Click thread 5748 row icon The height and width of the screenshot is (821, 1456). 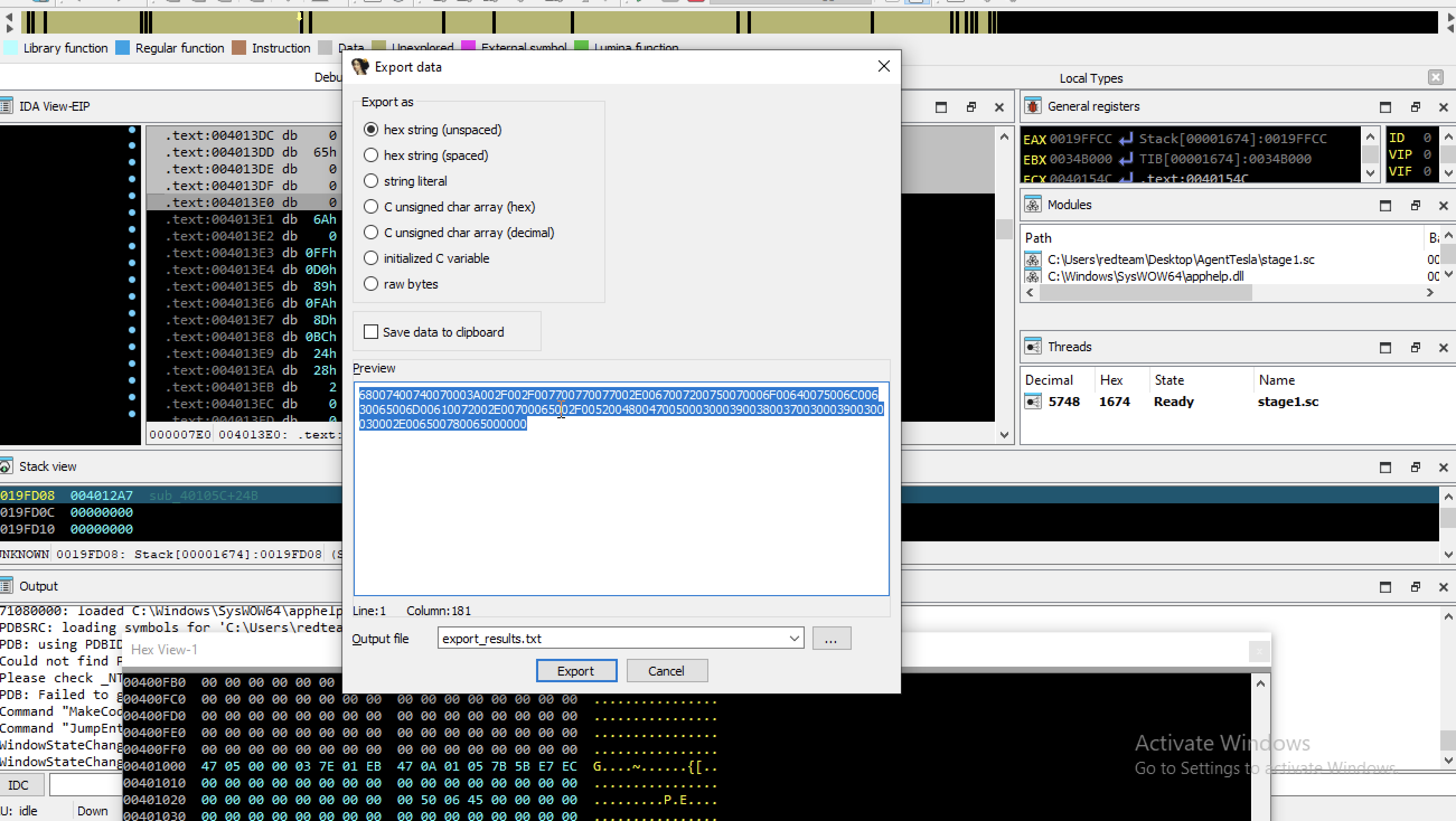click(x=1032, y=402)
